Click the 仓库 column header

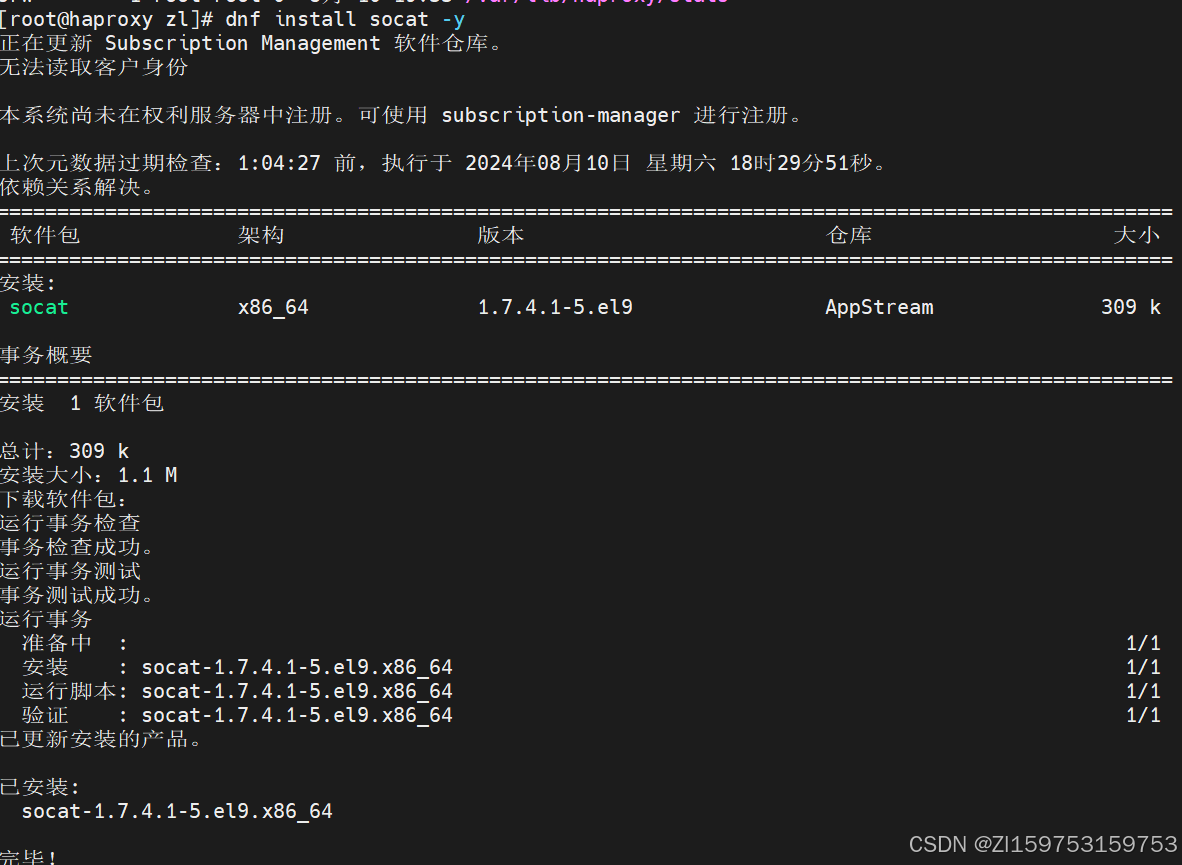849,235
